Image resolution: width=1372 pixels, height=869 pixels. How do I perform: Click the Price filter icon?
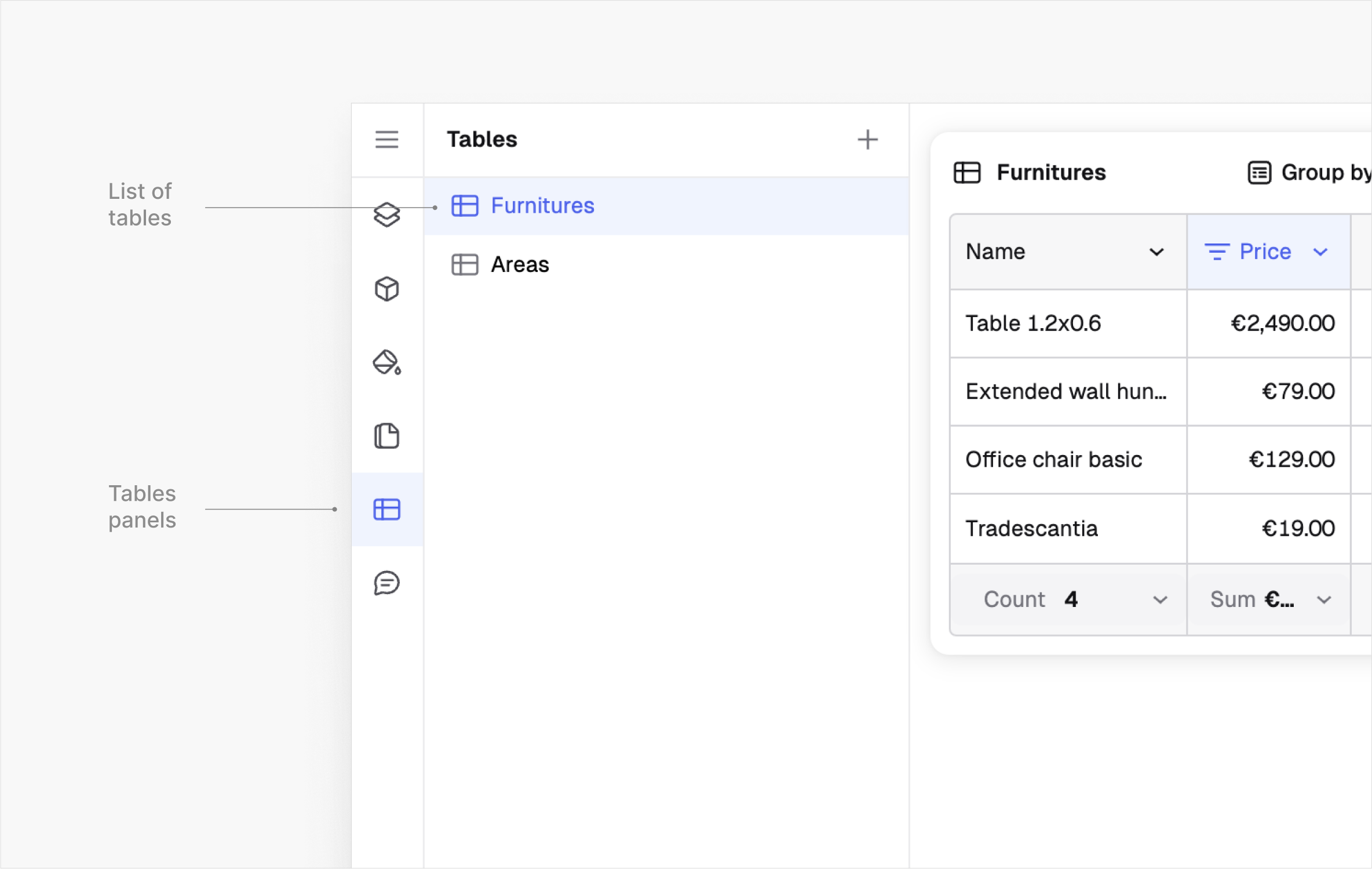point(1217,252)
